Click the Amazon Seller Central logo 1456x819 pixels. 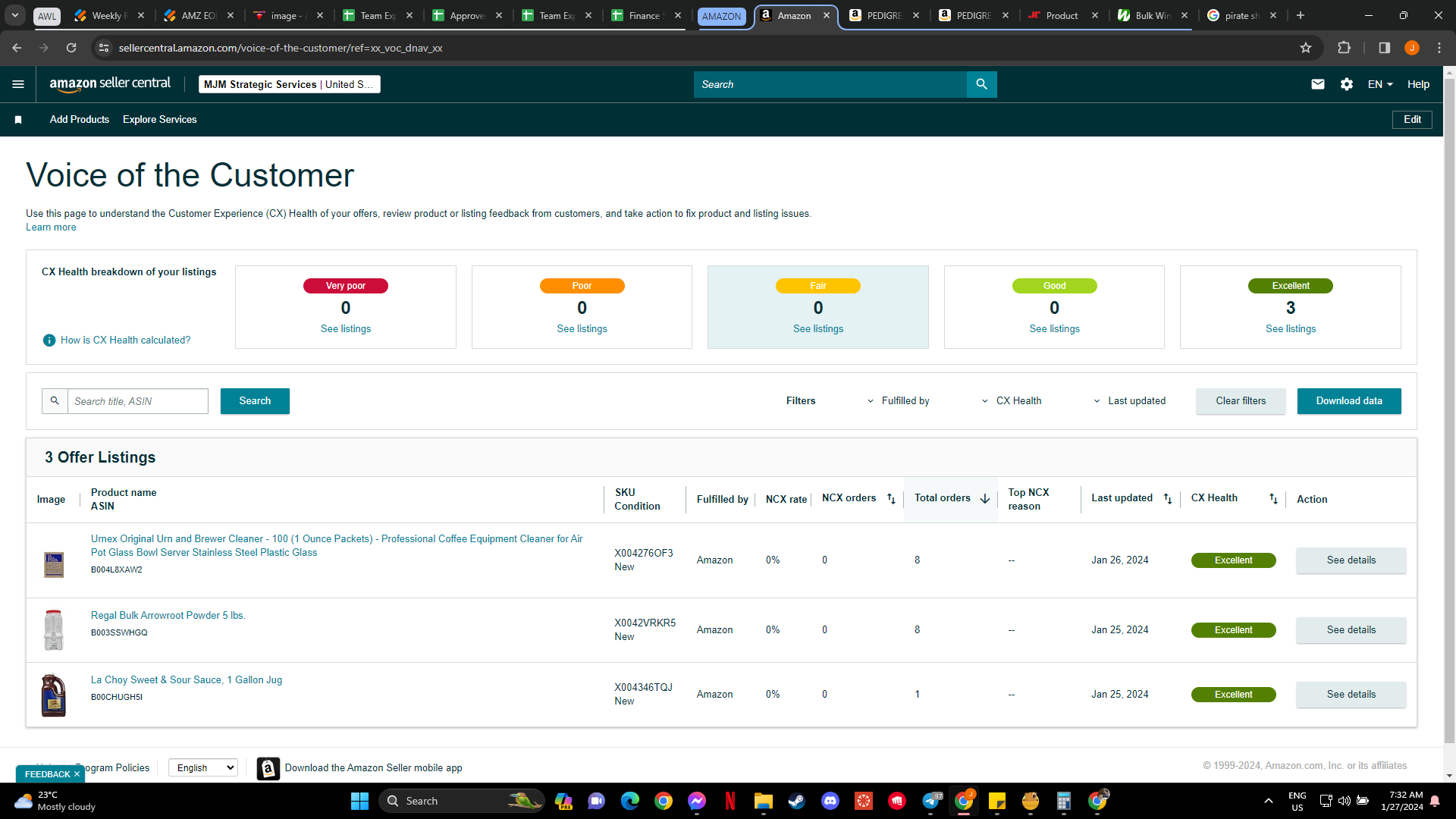pos(110,84)
